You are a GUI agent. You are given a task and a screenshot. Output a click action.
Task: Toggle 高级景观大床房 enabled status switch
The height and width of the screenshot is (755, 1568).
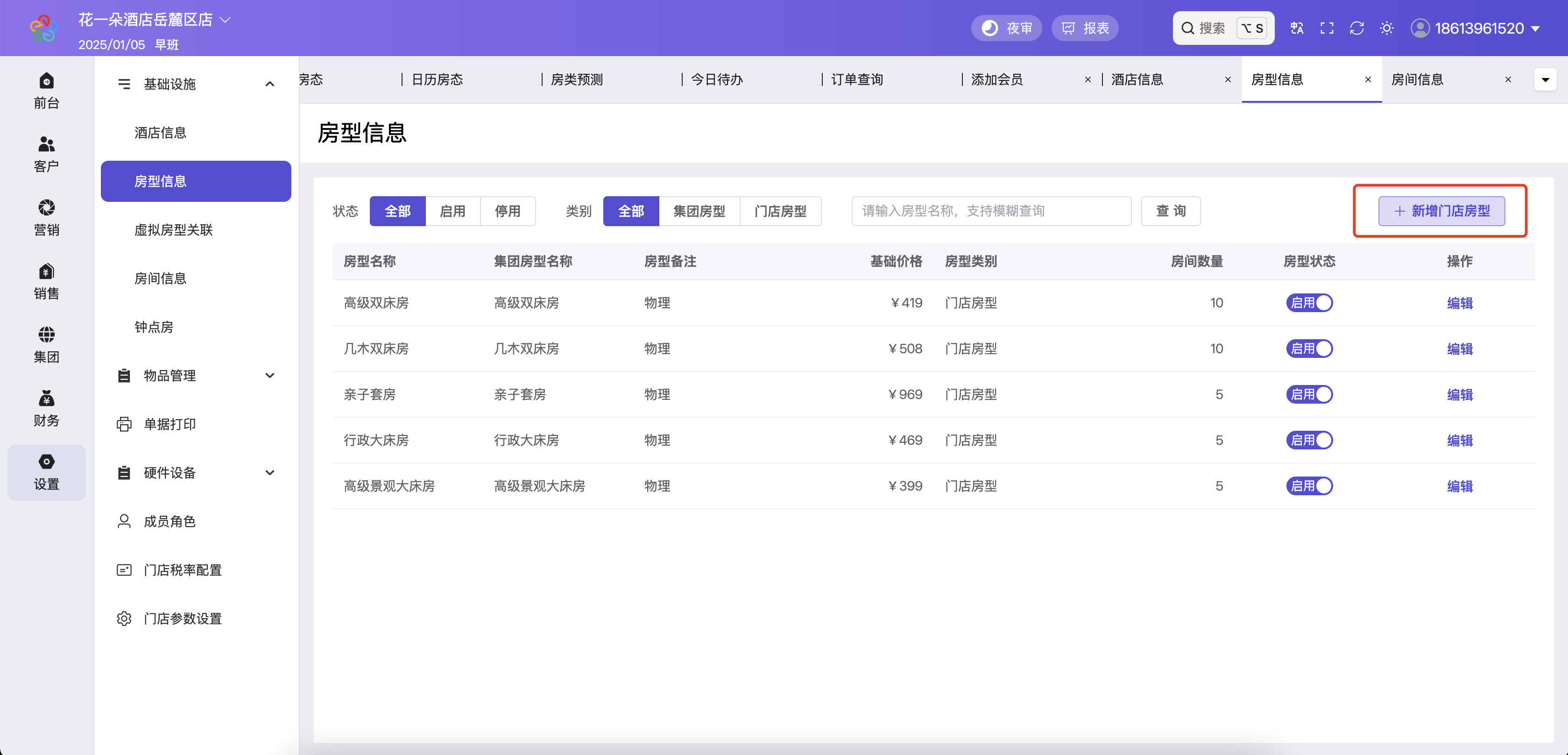pos(1309,485)
